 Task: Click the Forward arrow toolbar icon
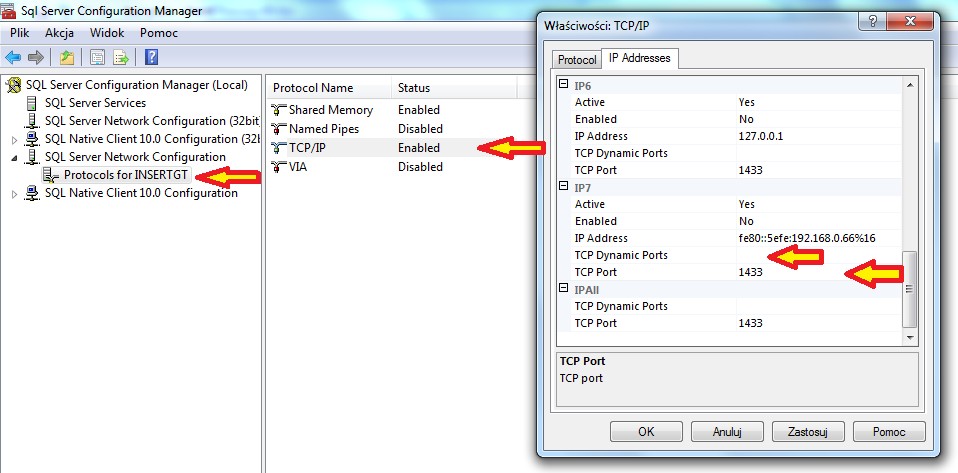click(36, 58)
